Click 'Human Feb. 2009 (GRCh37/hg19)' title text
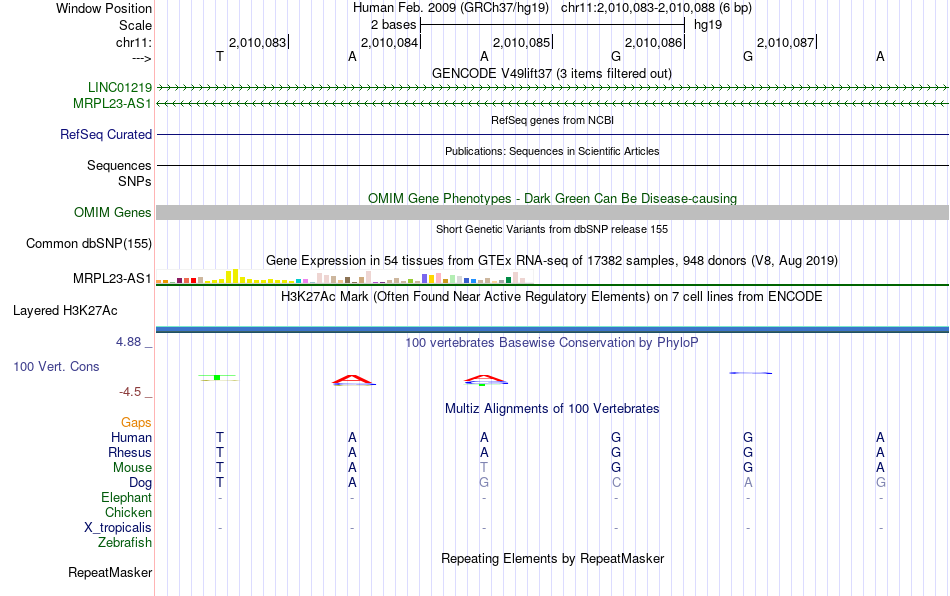This screenshot has width=950, height=596. coord(451,8)
